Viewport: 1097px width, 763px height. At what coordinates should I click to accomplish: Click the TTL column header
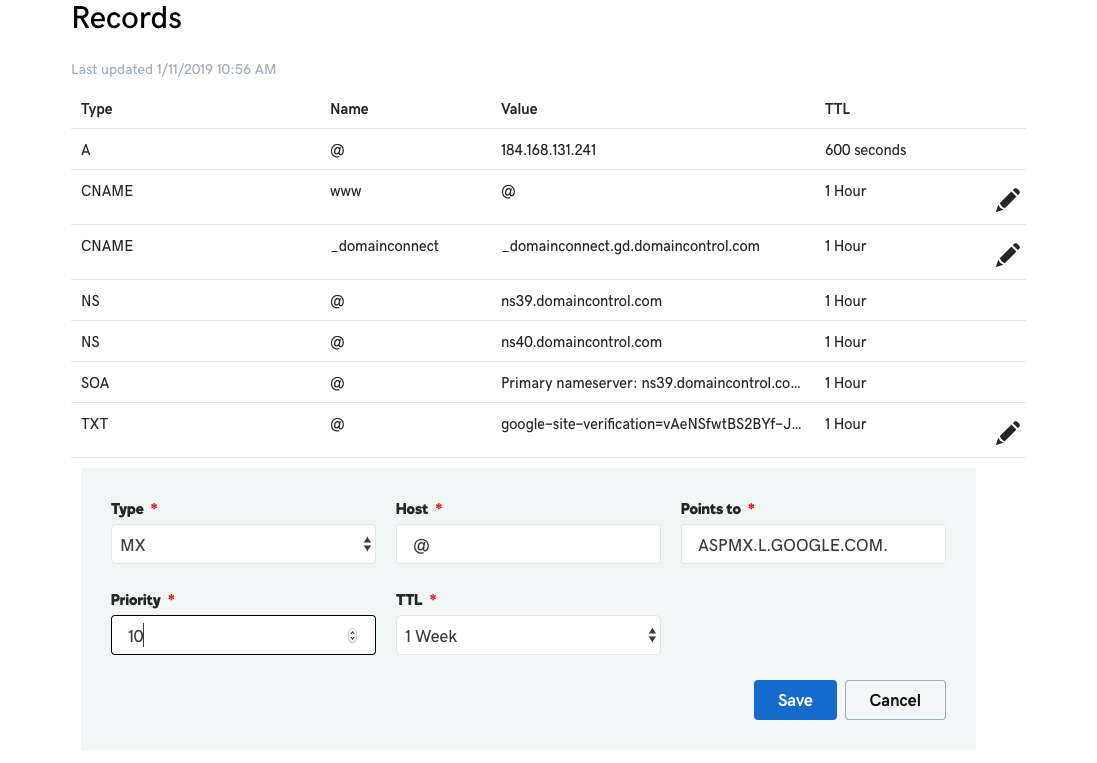pyautogui.click(x=837, y=109)
